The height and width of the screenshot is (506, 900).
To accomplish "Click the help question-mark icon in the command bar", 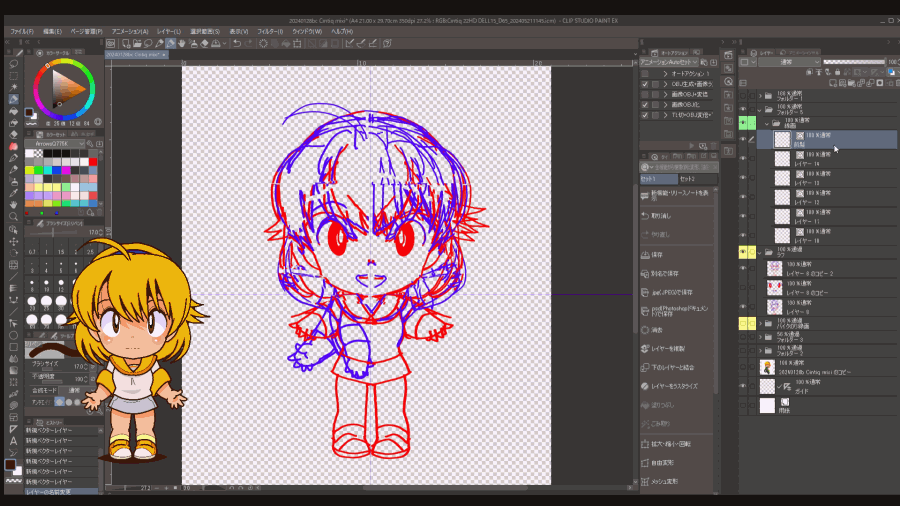I will coord(387,44).
